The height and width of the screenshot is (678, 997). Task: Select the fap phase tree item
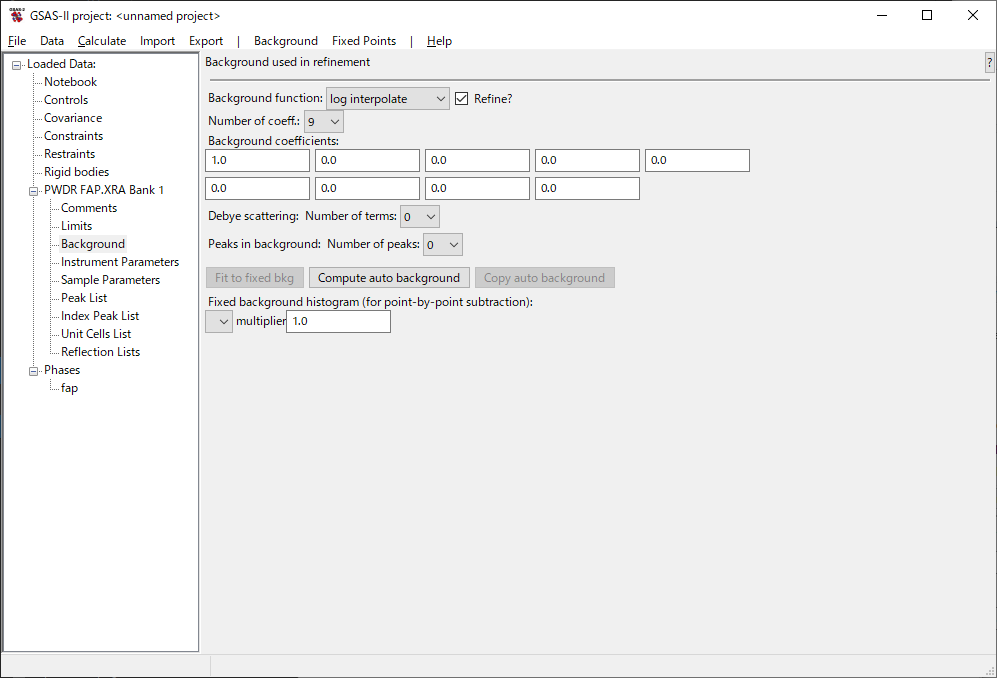[69, 388]
